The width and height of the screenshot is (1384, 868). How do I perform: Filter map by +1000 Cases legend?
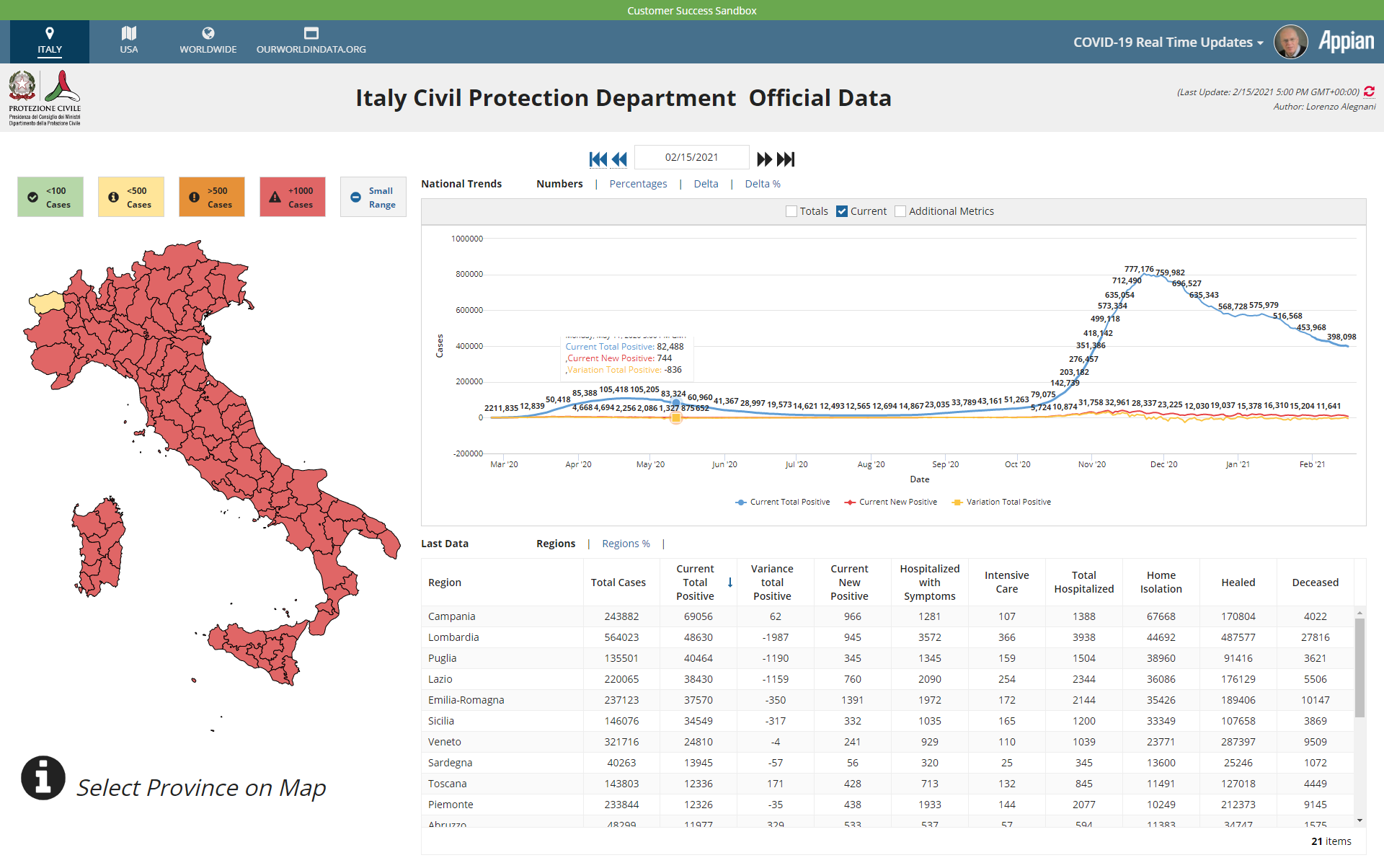pyautogui.click(x=293, y=197)
